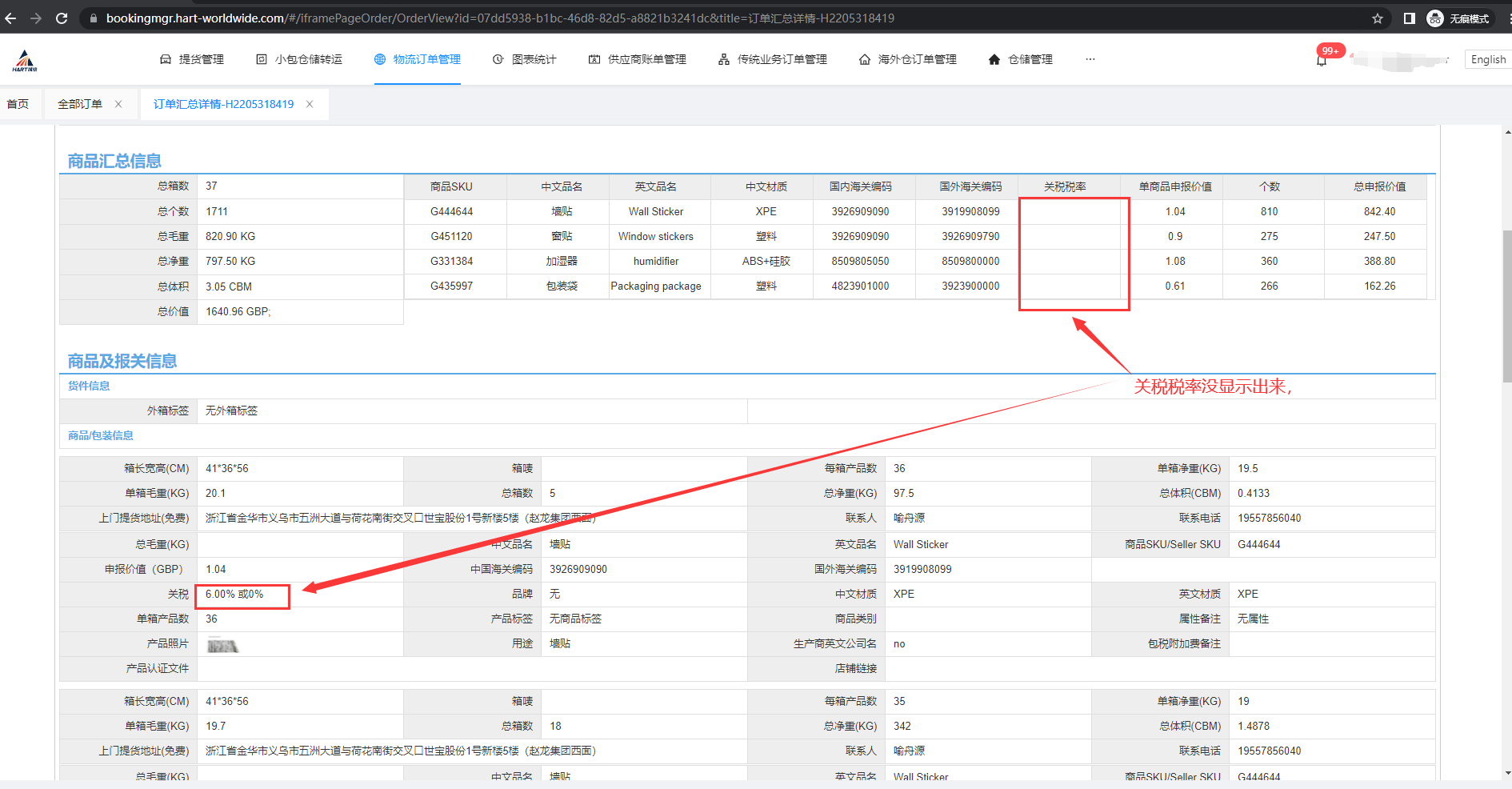Click the browser reload page icon
The height and width of the screenshot is (789, 1512).
tap(62, 18)
